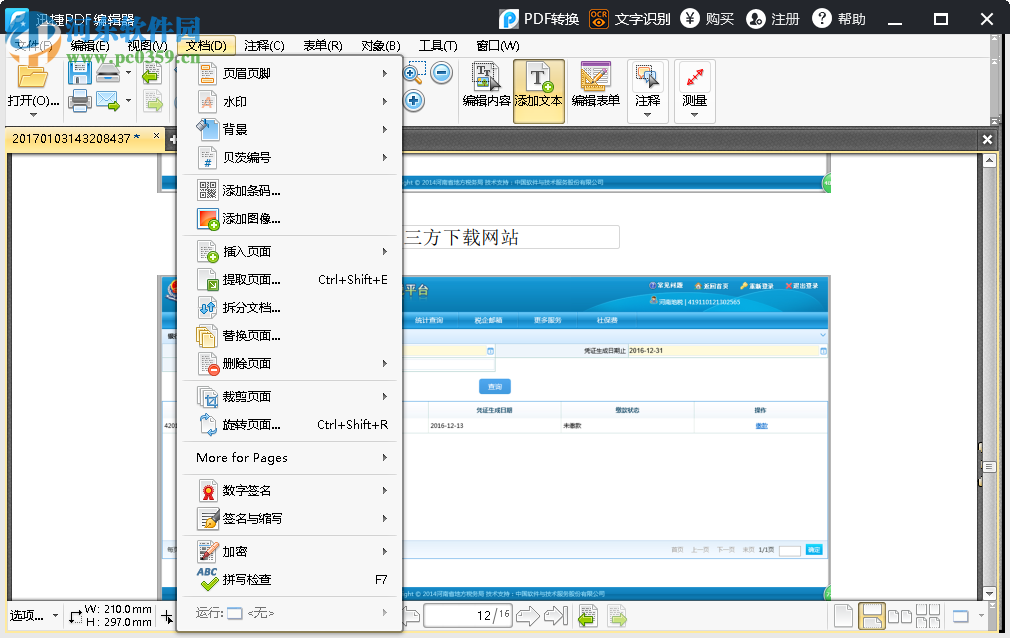This screenshot has height=638, width=1010.
Task: Click the 帮助 help button
Action: coord(838,17)
